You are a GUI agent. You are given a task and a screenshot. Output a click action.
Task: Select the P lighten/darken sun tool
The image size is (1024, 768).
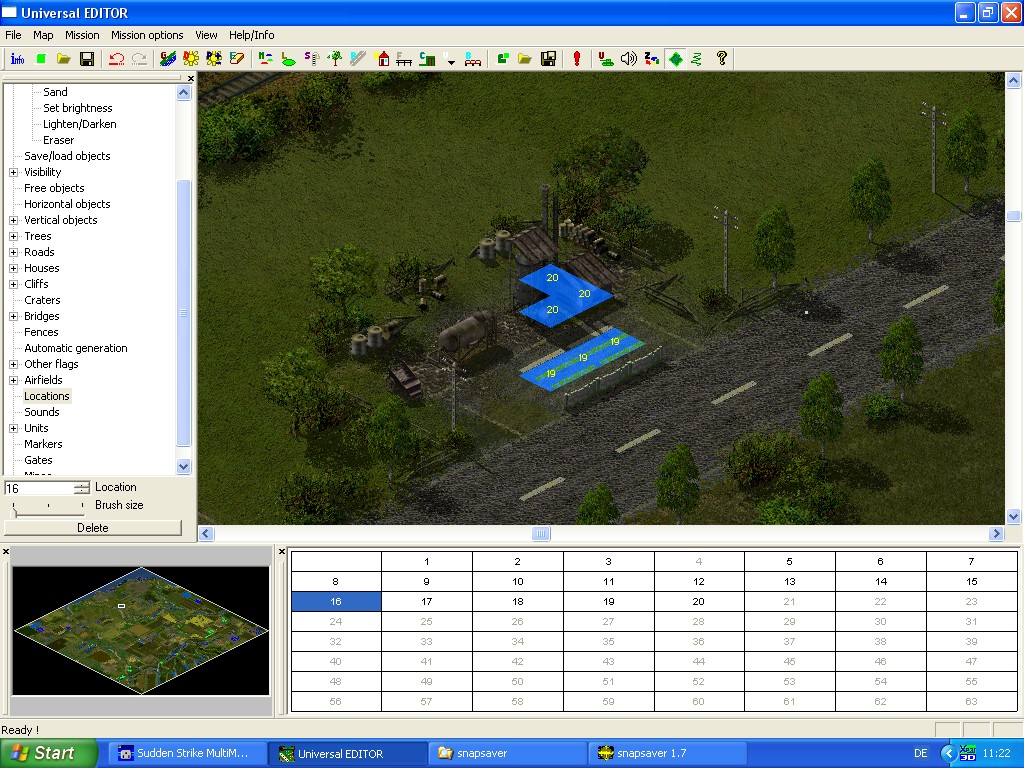[214, 59]
